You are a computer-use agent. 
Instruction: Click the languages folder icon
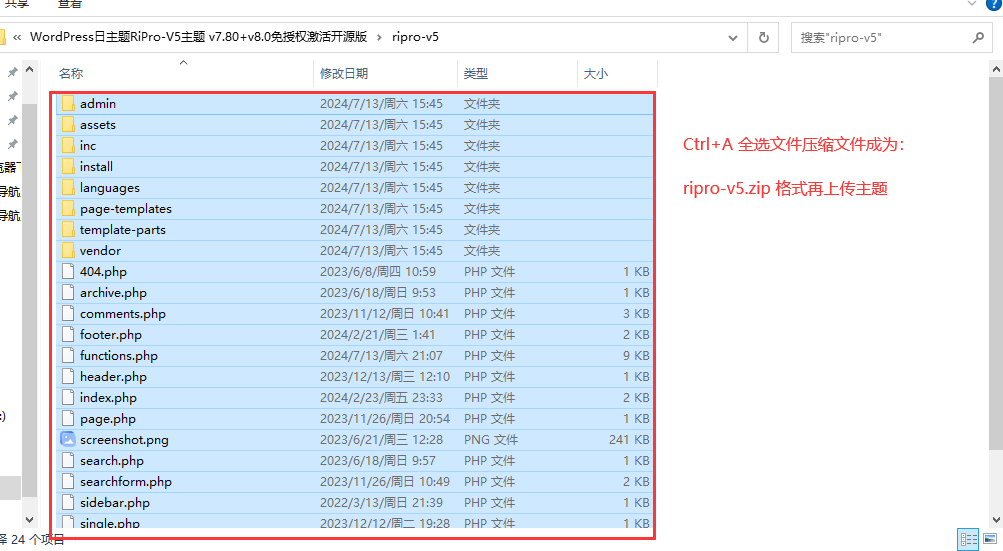68,187
